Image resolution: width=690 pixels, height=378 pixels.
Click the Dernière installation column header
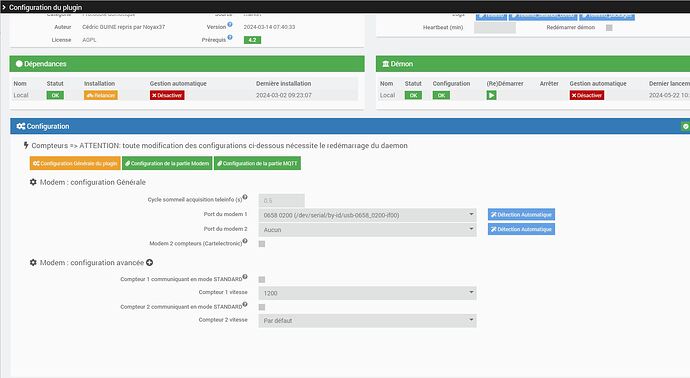click(283, 84)
